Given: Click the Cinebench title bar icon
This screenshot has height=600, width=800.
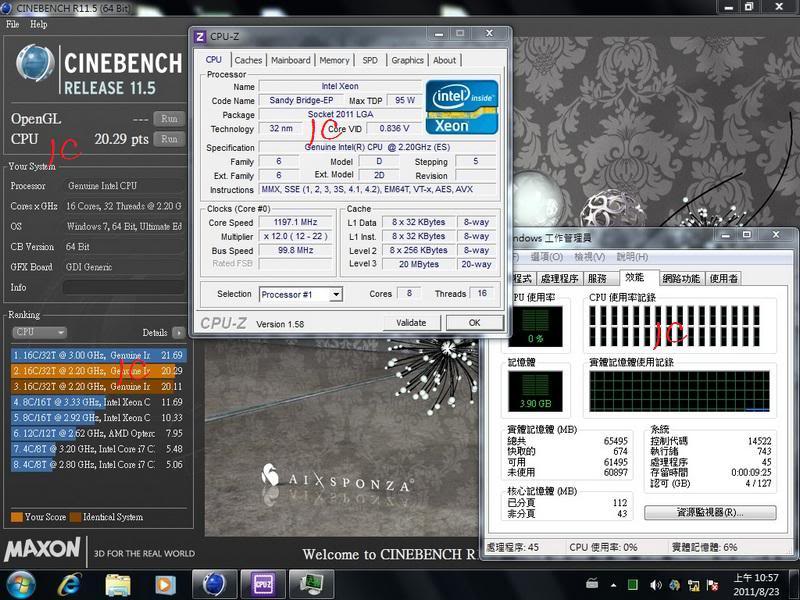Looking at the screenshot, I should 6,8.
